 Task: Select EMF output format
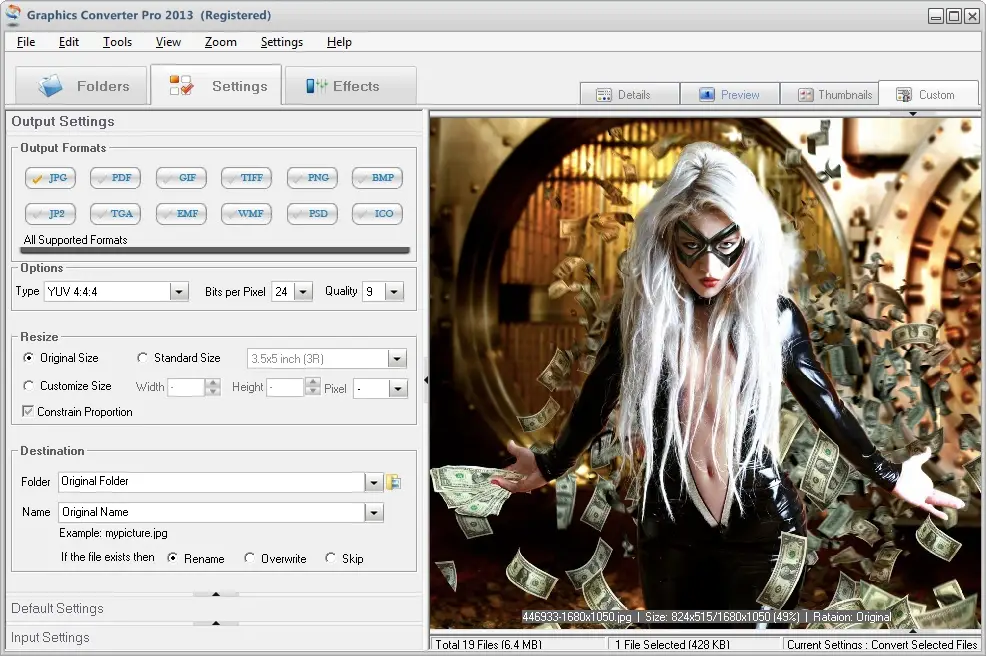click(181, 214)
